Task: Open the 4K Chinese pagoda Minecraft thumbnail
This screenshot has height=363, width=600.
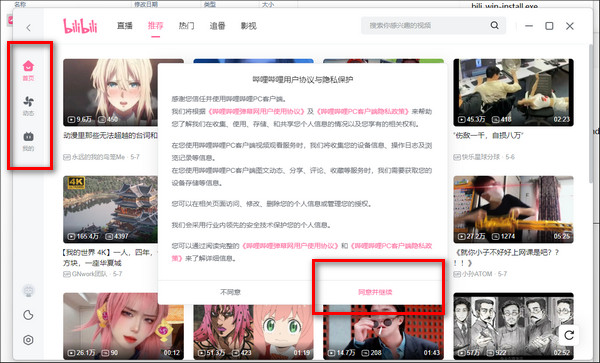Action: [x=111, y=209]
